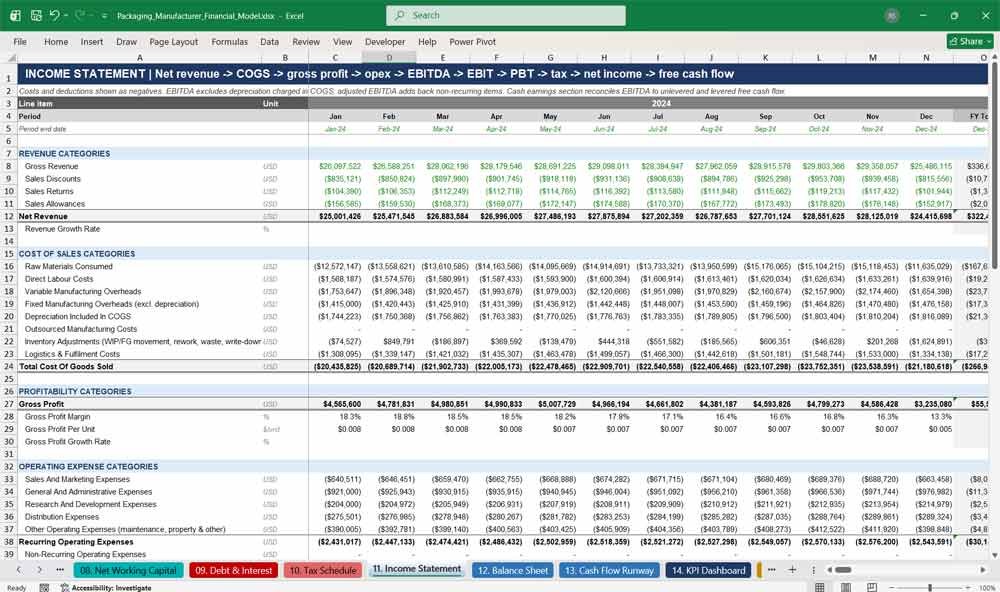Open the Undo history dropdown arrow
1000x592 pixels.
[65, 15]
